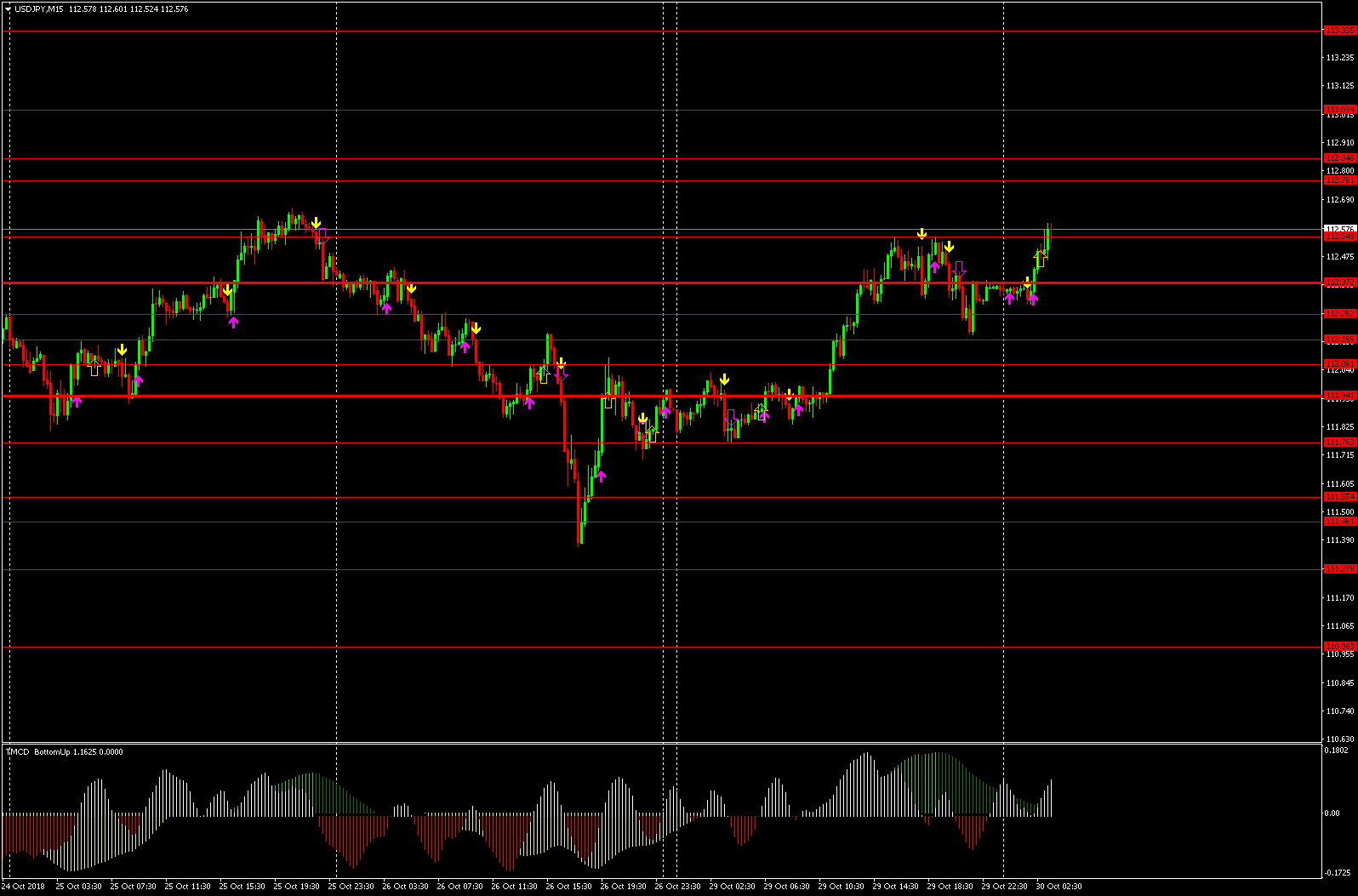This screenshot has height=896, width=1358.
Task: Click the 29 Oct 06:30 time label
Action: 787,887
